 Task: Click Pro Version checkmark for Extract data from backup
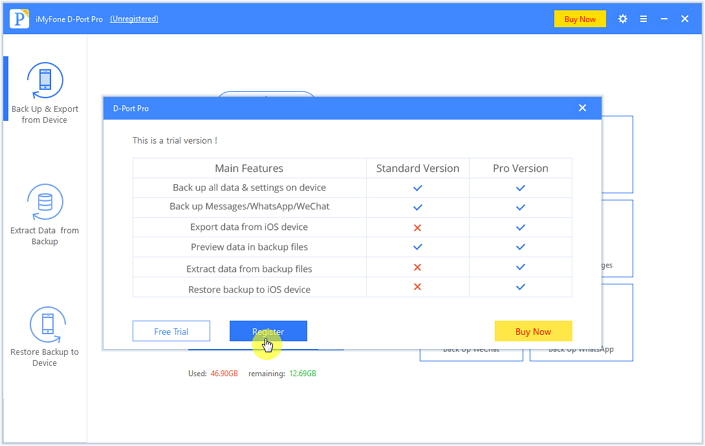(521, 267)
